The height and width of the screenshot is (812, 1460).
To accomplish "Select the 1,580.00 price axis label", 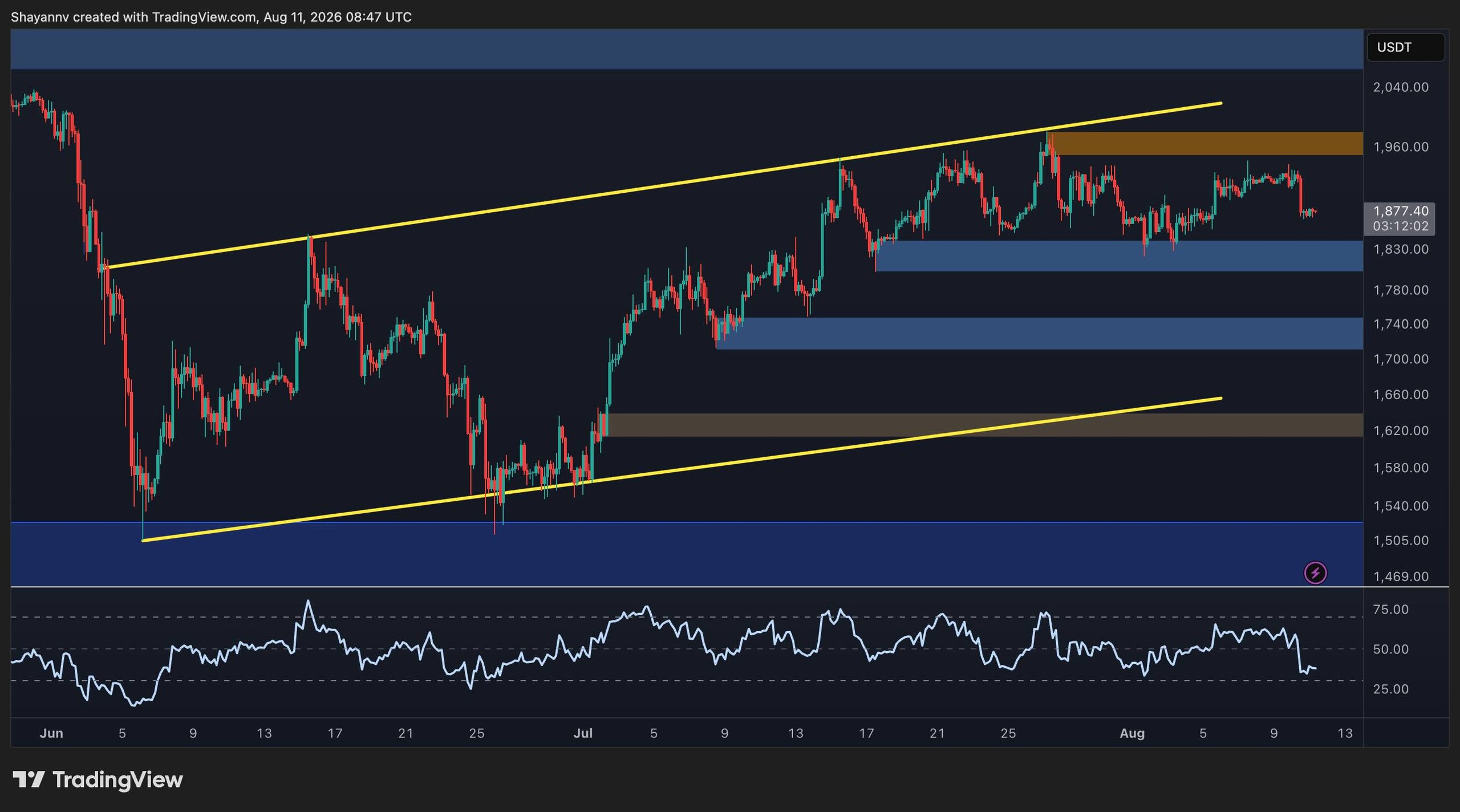I will (x=1401, y=468).
